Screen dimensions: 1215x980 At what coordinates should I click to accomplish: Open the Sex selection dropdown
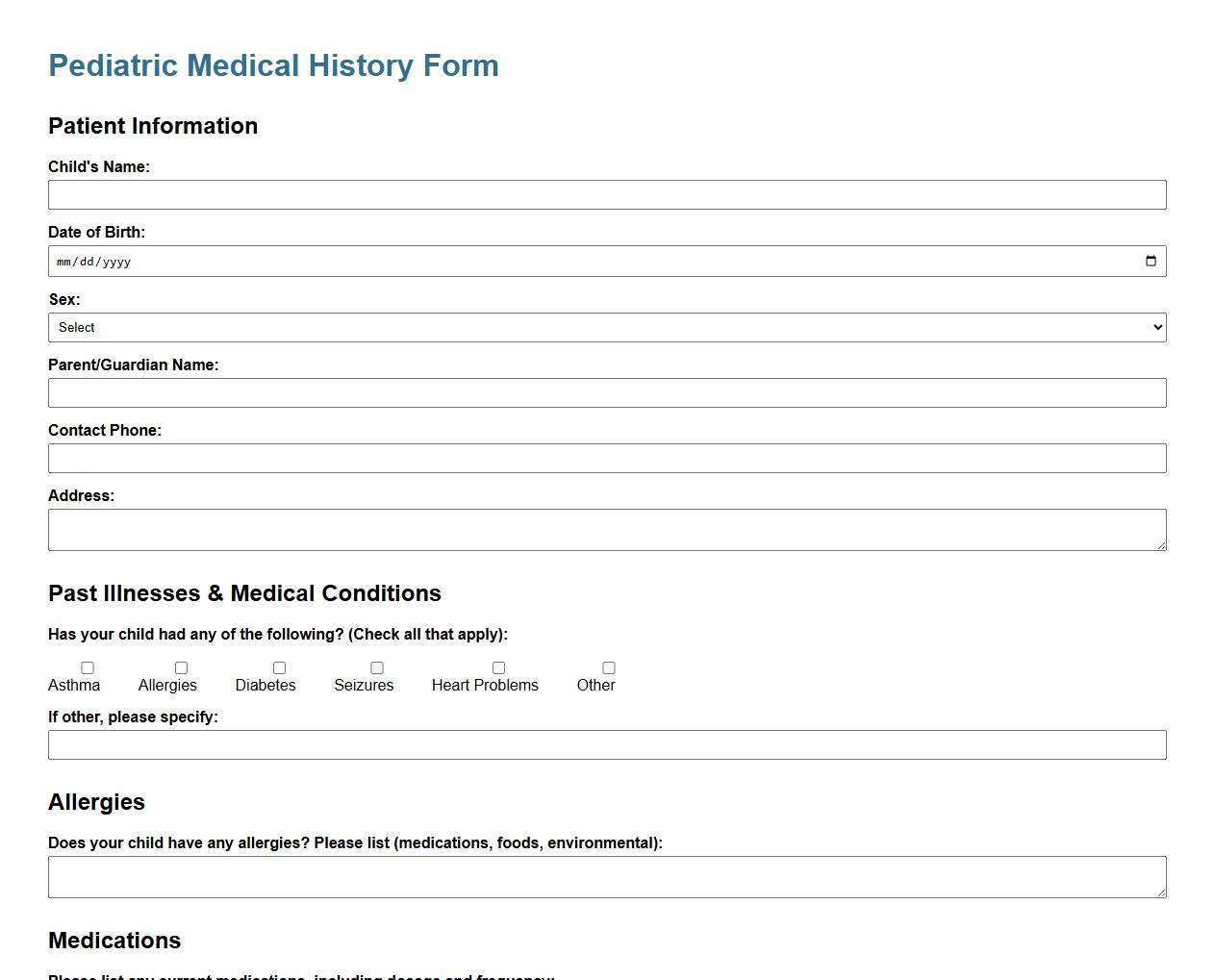click(x=606, y=327)
